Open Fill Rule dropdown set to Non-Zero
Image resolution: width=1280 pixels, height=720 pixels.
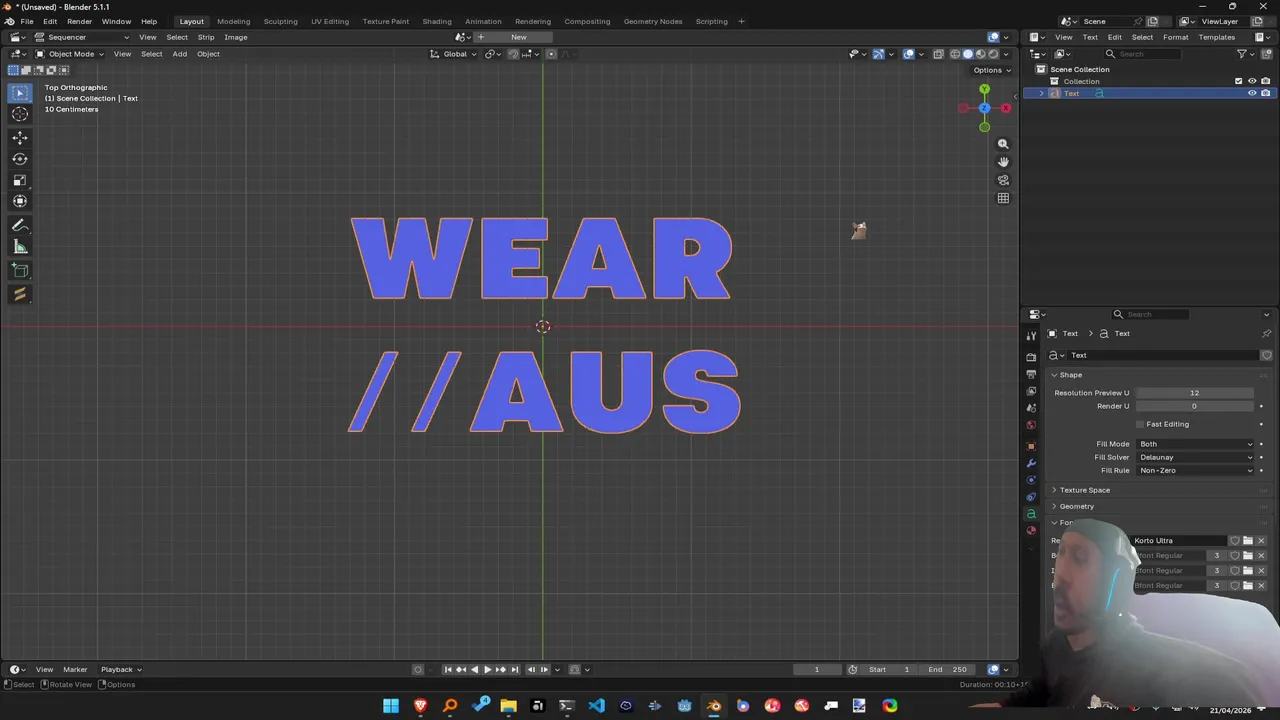point(1194,470)
